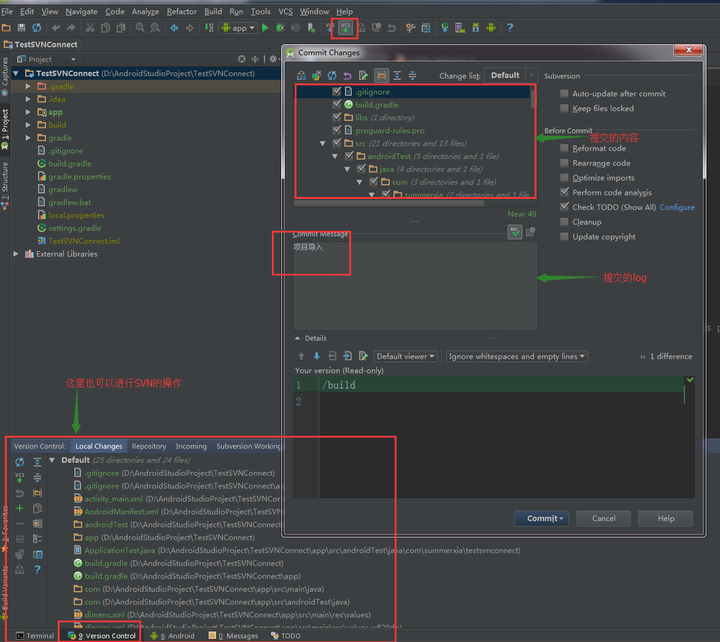Enable Keep files locked checkbox
The height and width of the screenshot is (642, 720).
pos(564,108)
